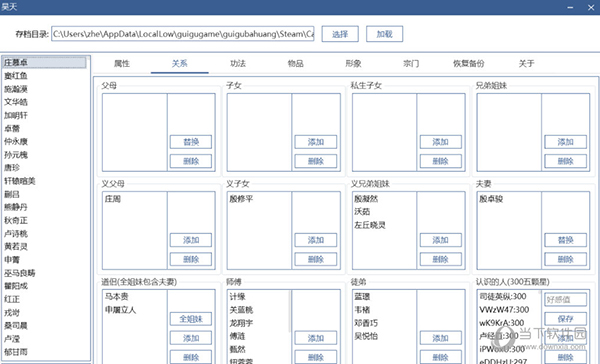Click 添加 in the 义子女 group
Image resolution: width=600 pixels, height=364 pixels.
[316, 240]
